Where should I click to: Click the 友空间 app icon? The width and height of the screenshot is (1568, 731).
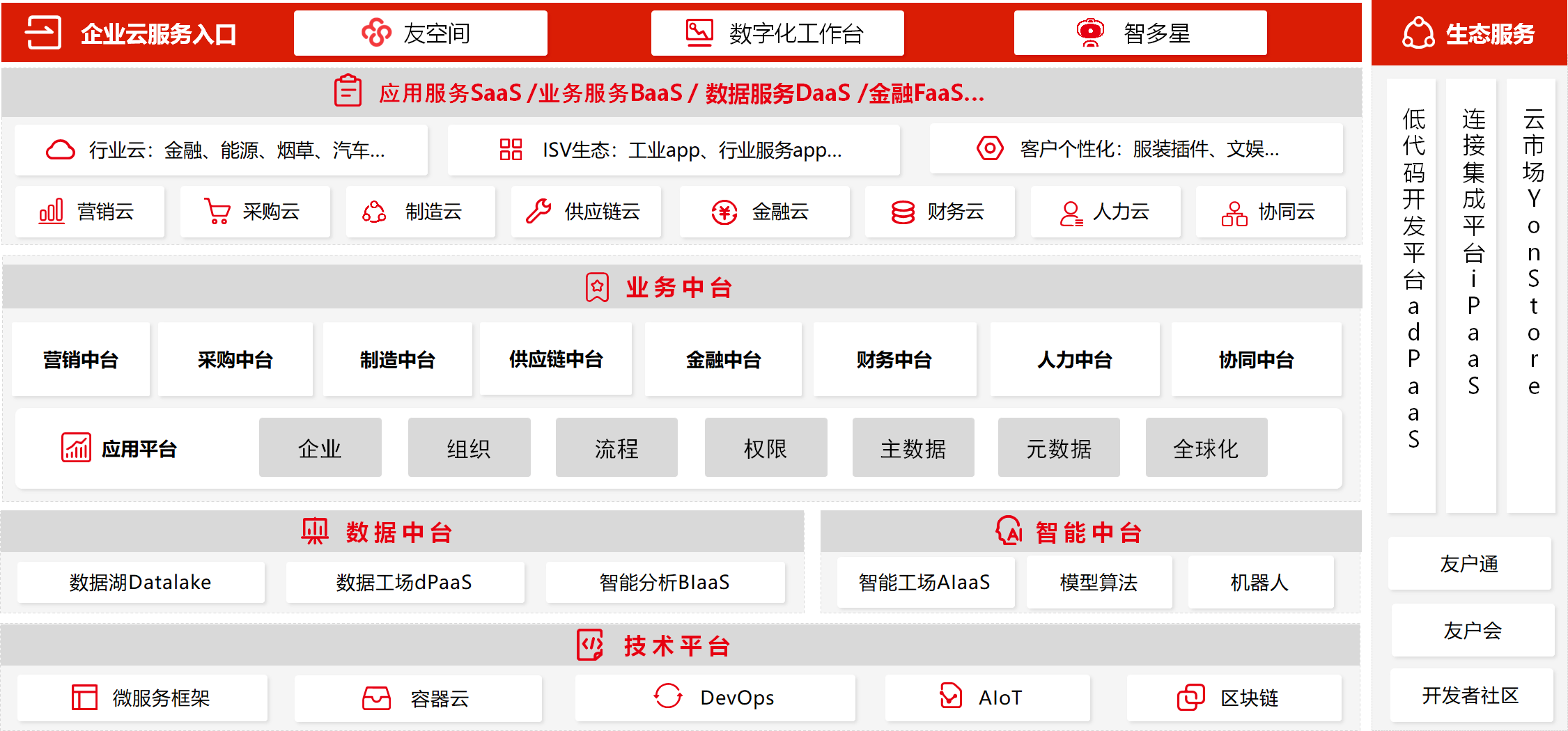pos(375,32)
